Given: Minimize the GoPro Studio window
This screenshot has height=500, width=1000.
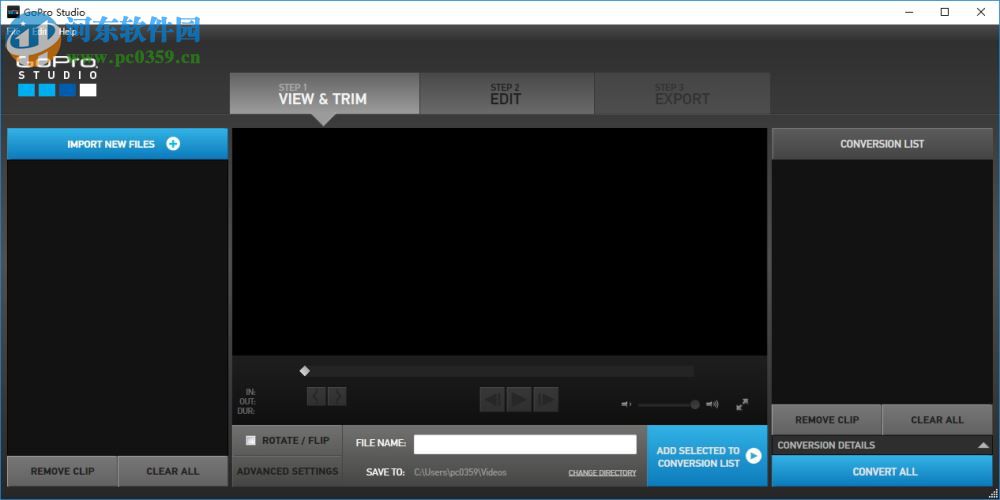Looking at the screenshot, I should point(908,12).
